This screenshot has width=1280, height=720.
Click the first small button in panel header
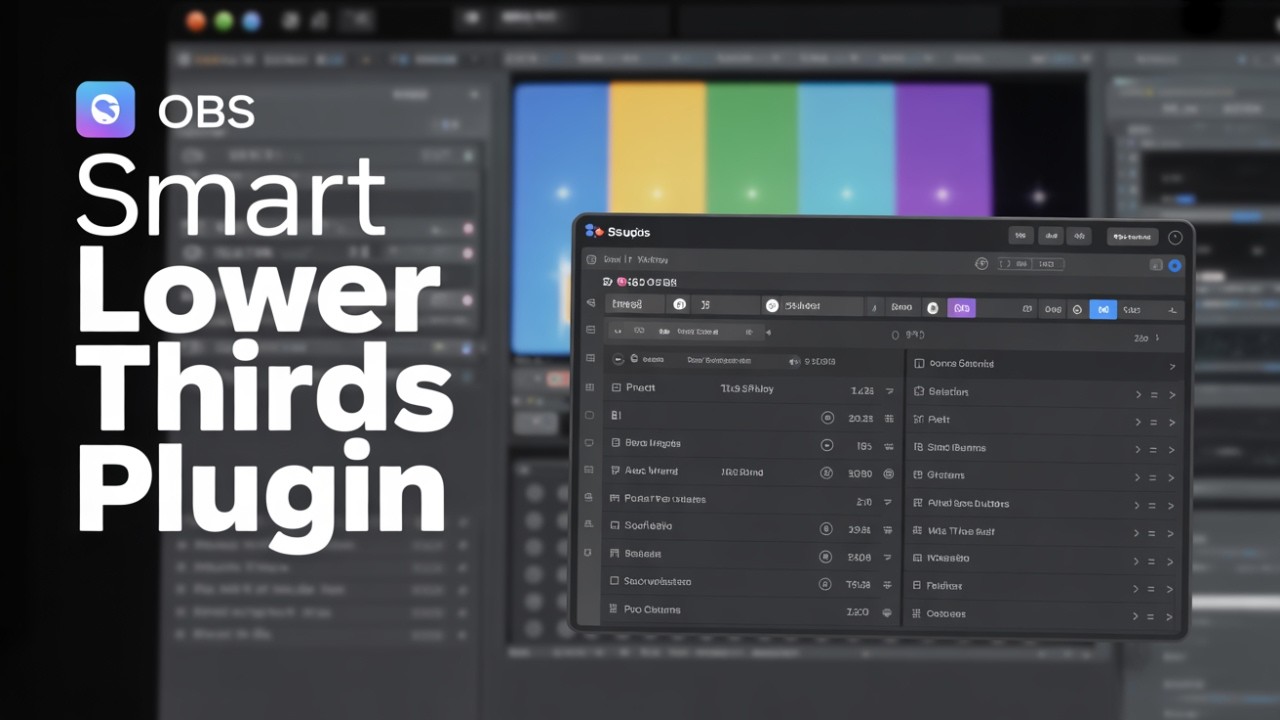coord(1020,236)
